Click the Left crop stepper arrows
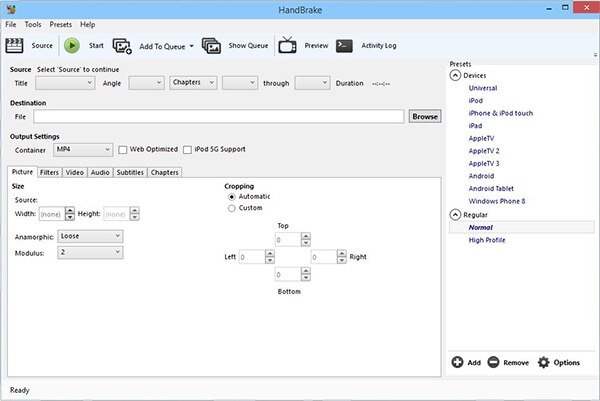600x401 pixels. pyautogui.click(x=270, y=257)
